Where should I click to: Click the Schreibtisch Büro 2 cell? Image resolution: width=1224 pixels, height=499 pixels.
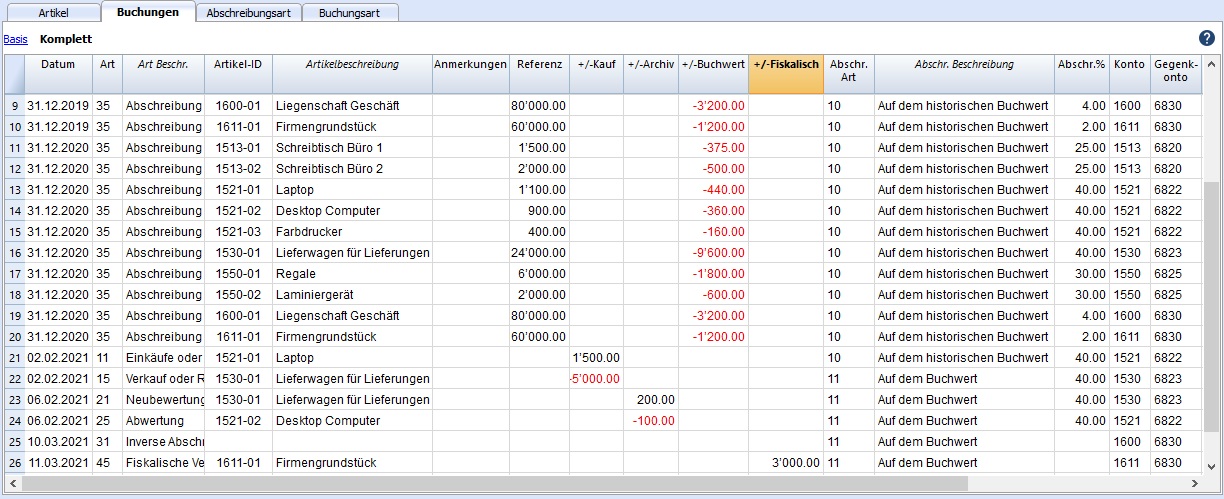352,168
